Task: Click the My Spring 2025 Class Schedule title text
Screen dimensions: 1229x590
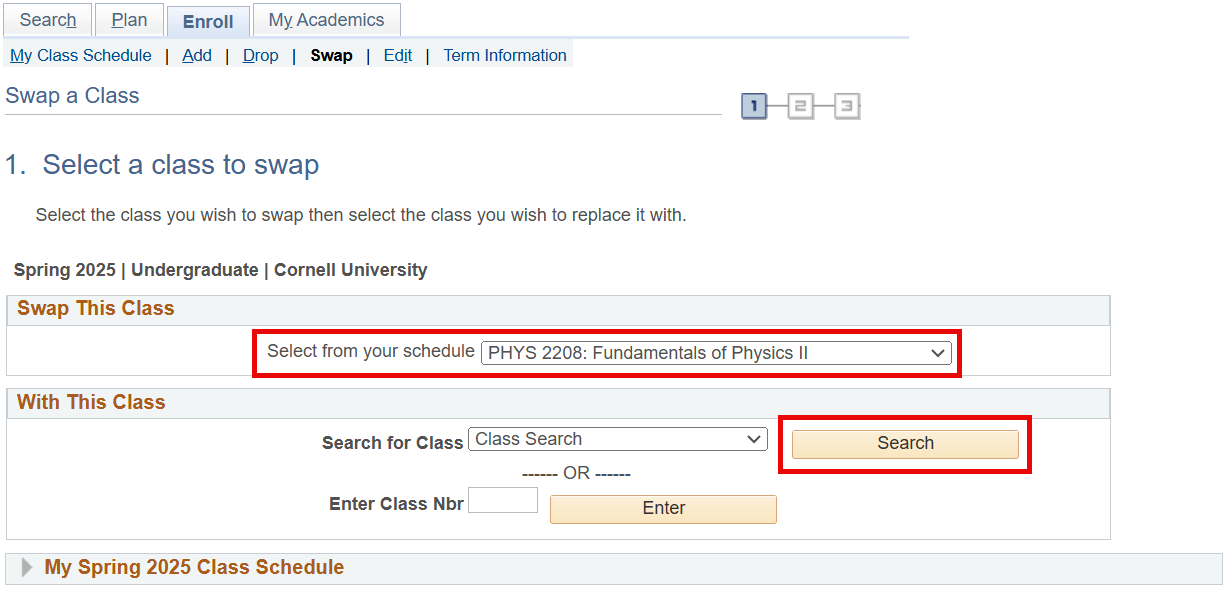Action: [194, 568]
